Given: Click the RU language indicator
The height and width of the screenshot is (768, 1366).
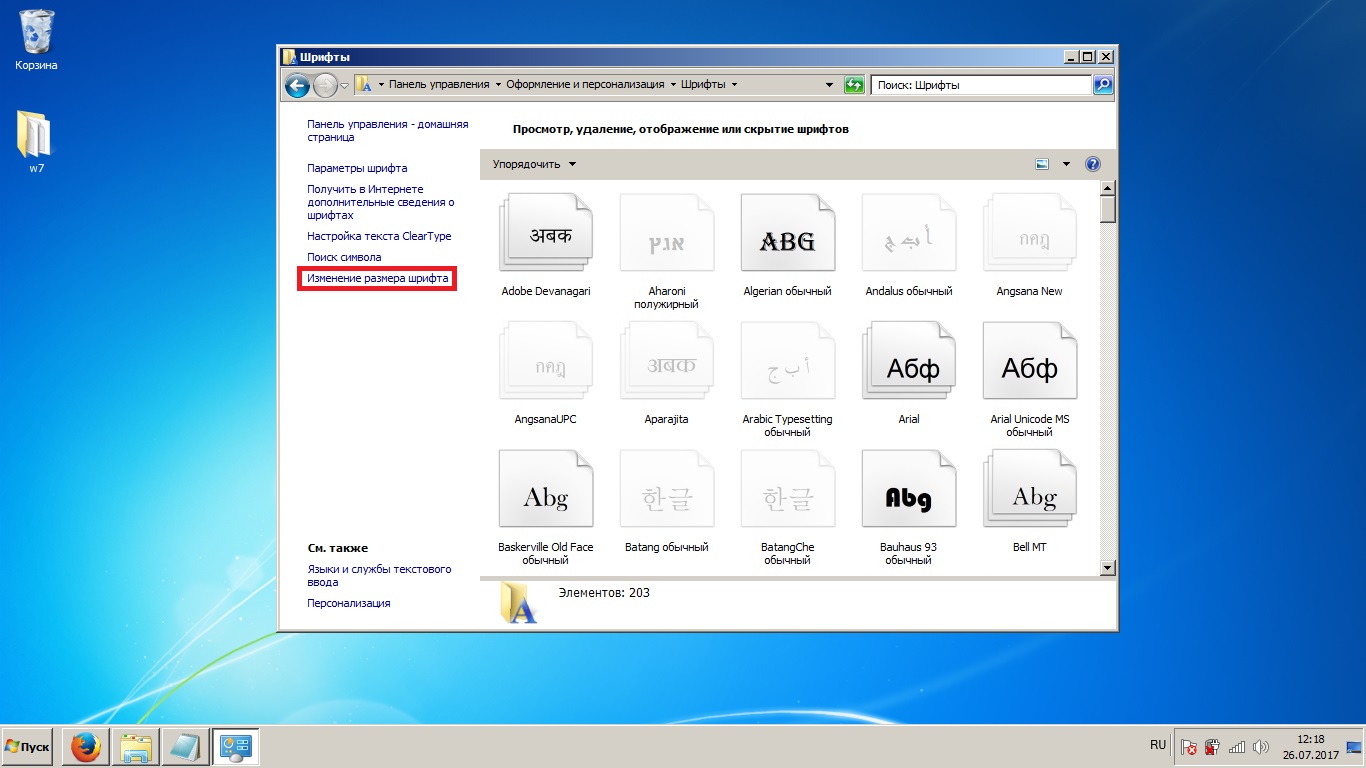Looking at the screenshot, I should click(x=1158, y=746).
